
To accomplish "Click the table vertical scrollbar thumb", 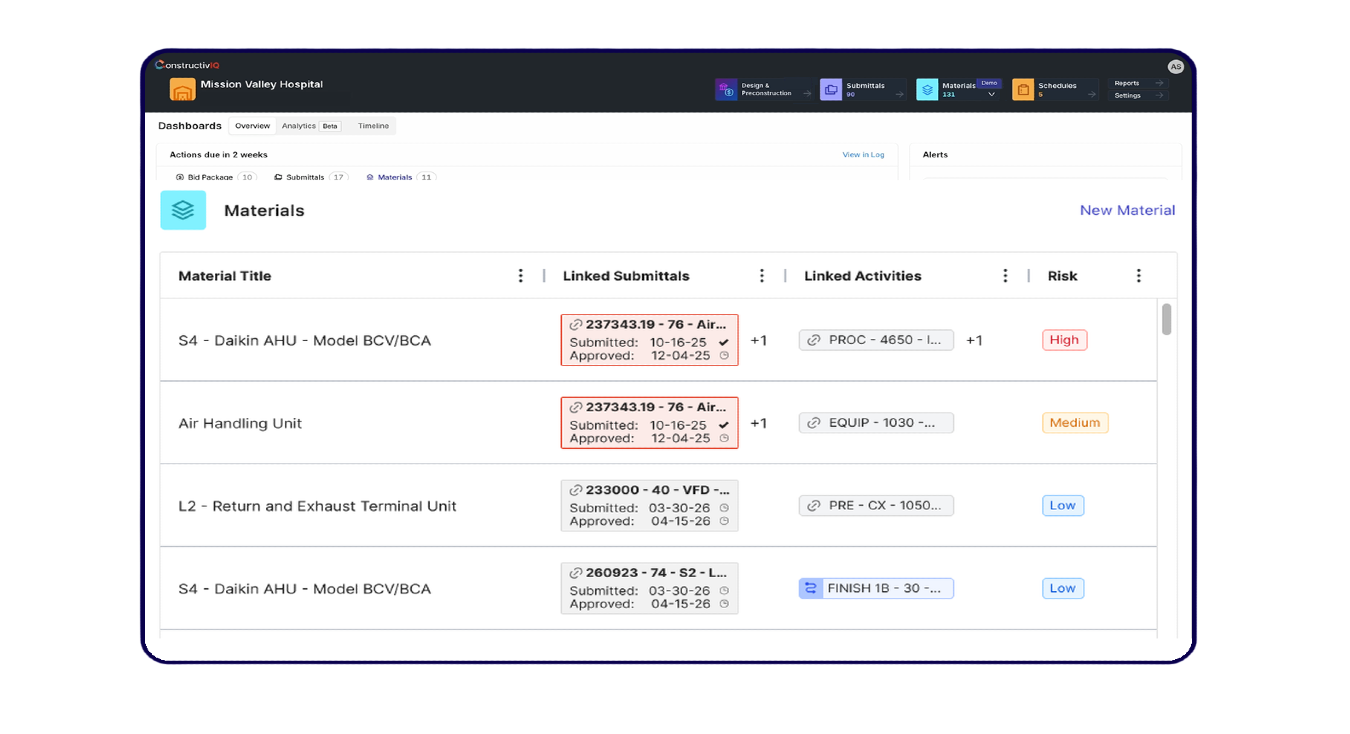I will tap(1166, 319).
